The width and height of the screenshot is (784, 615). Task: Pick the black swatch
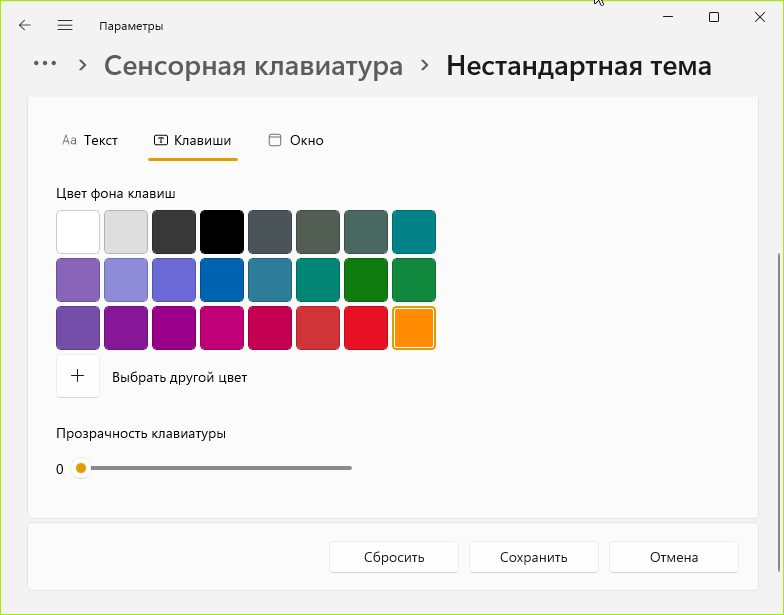pos(222,232)
